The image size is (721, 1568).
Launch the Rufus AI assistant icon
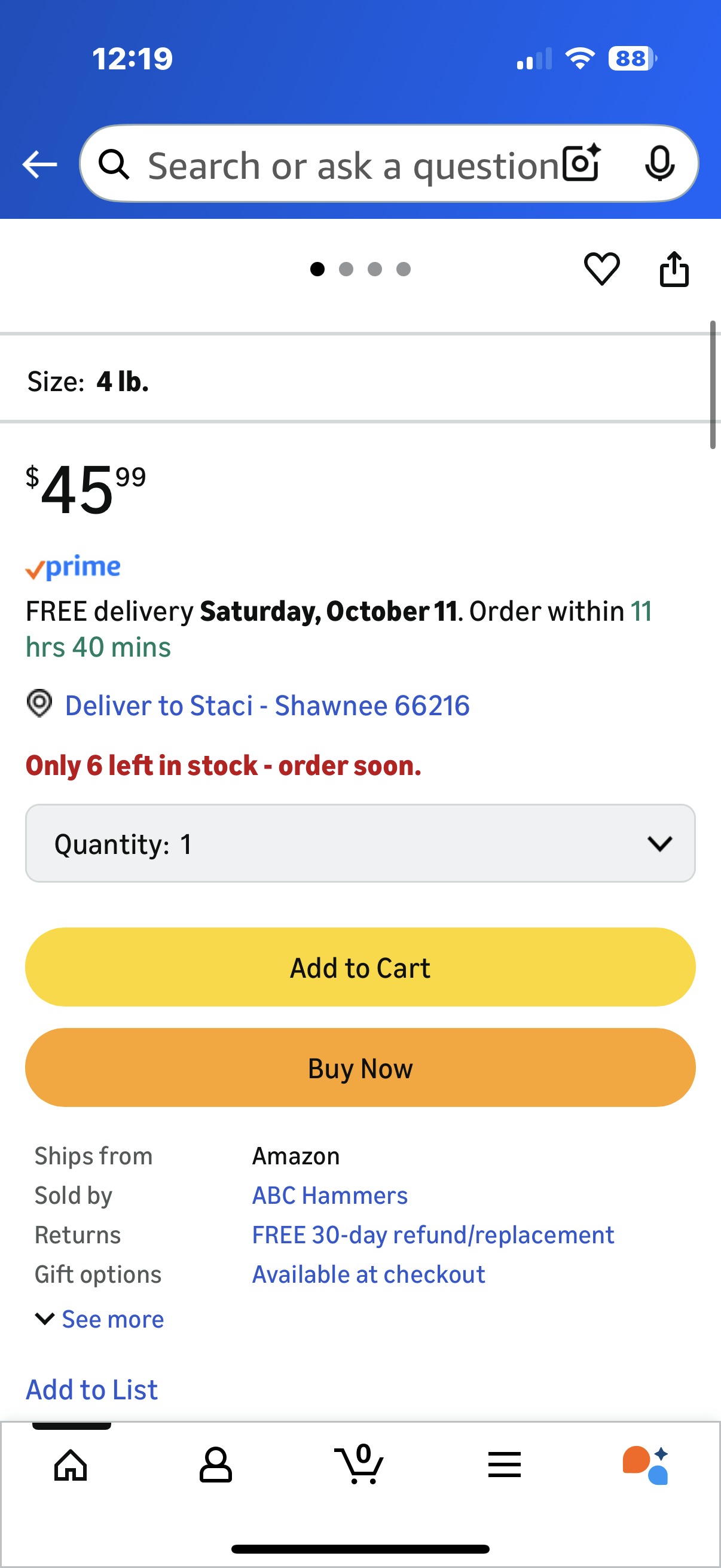[x=646, y=1465]
